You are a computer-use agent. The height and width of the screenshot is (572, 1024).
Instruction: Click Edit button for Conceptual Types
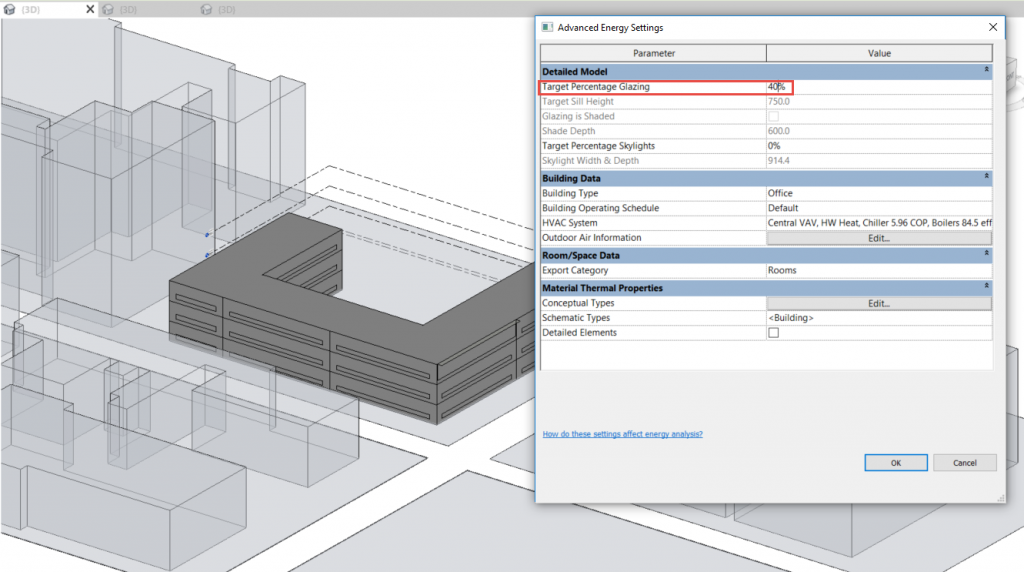click(x=879, y=304)
